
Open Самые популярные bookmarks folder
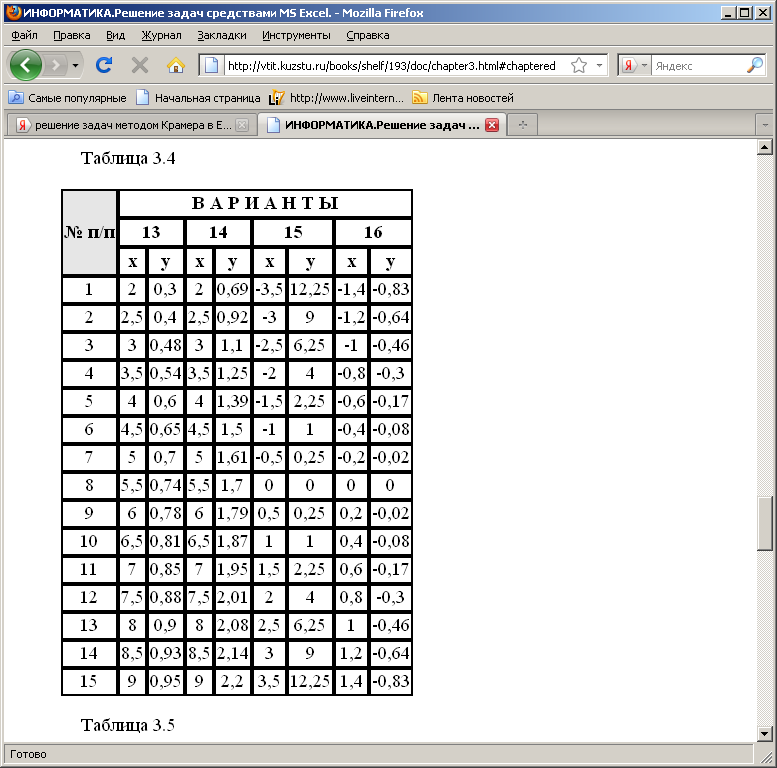tap(67, 98)
